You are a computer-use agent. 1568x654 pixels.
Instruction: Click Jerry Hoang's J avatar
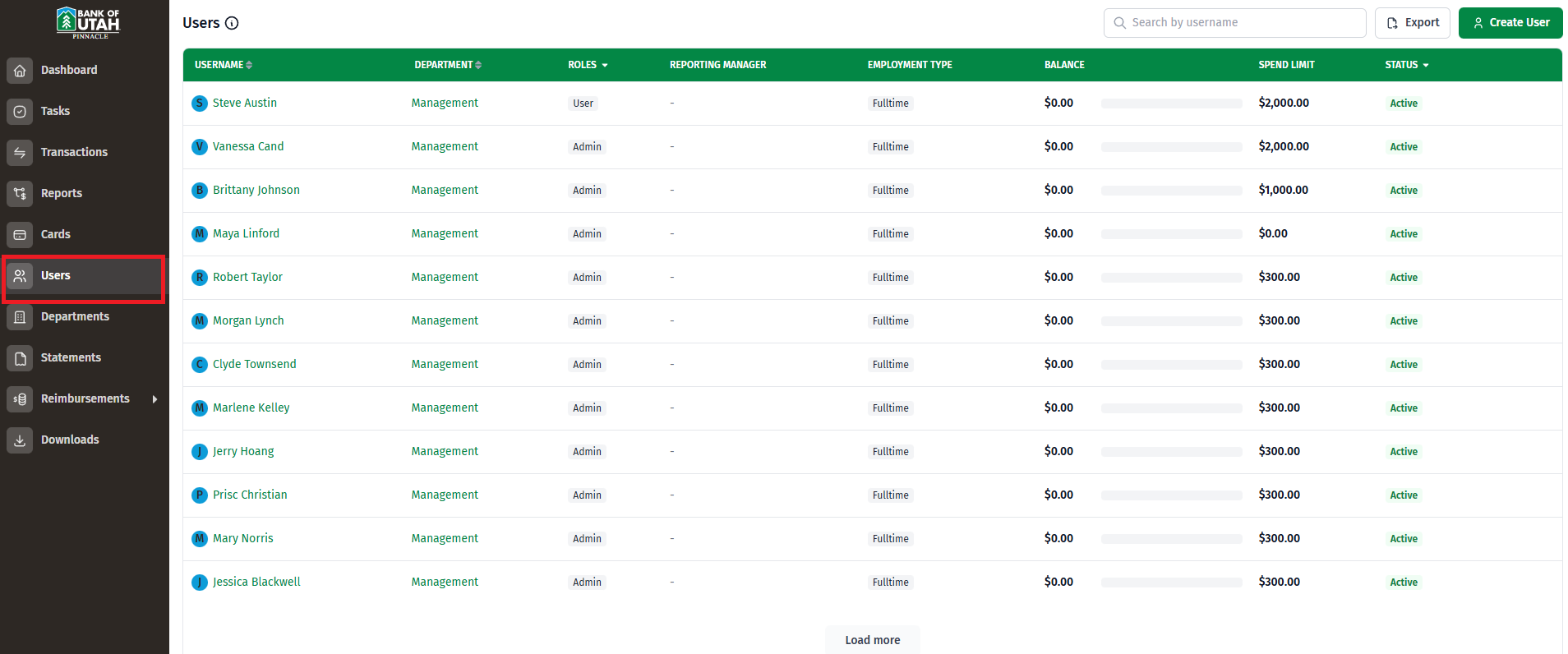200,452
